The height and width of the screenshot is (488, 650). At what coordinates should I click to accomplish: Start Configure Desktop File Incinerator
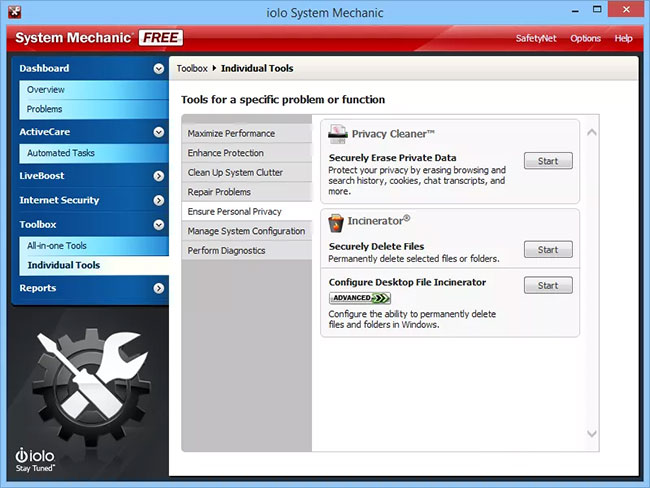(548, 285)
